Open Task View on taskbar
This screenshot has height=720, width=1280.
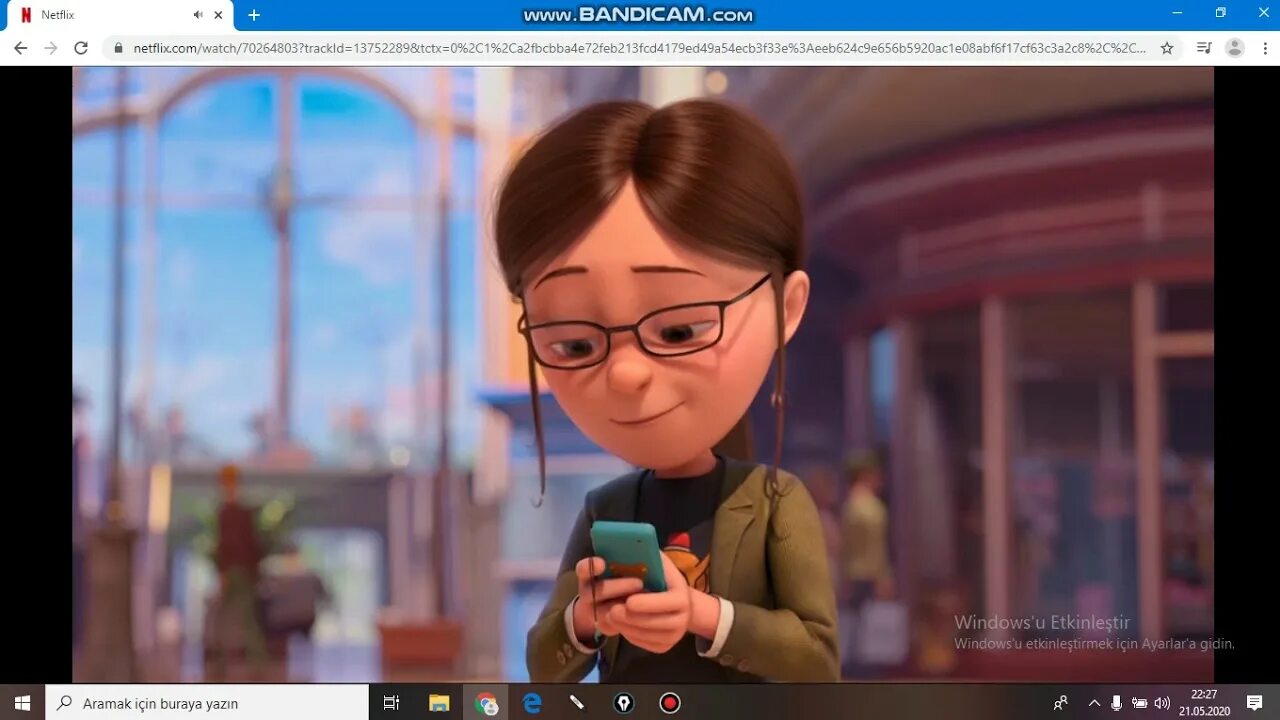pos(391,703)
